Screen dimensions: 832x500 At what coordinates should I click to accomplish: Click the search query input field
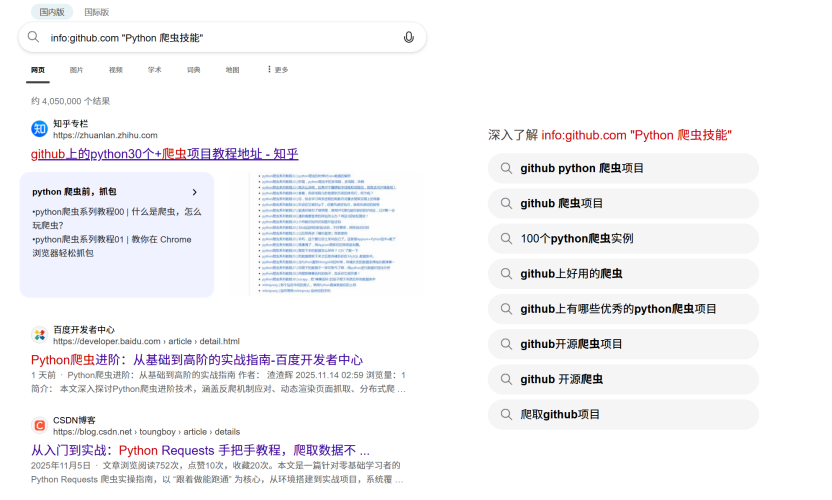(x=220, y=38)
